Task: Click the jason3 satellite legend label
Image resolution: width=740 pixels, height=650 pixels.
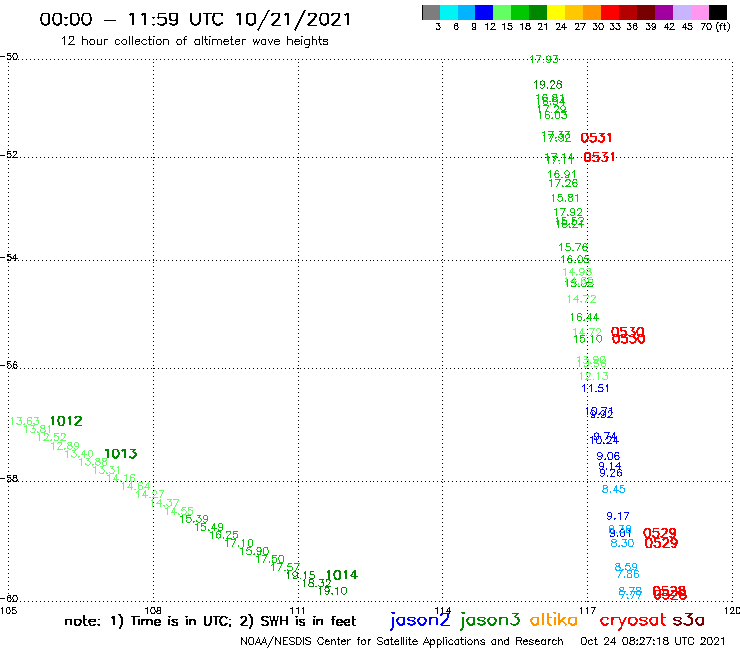Action: pyautogui.click(x=490, y=620)
